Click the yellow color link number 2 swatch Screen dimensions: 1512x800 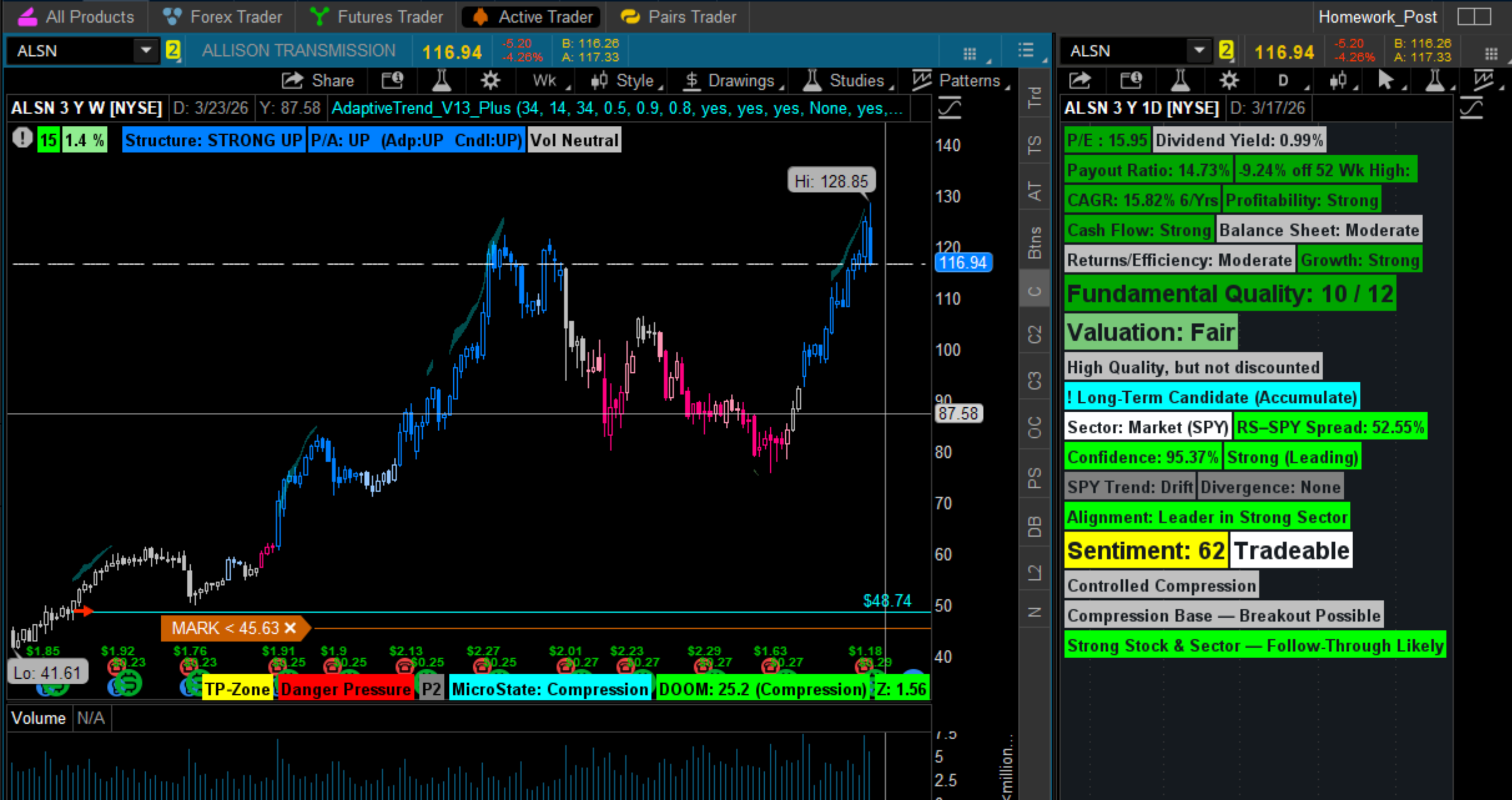(x=173, y=50)
